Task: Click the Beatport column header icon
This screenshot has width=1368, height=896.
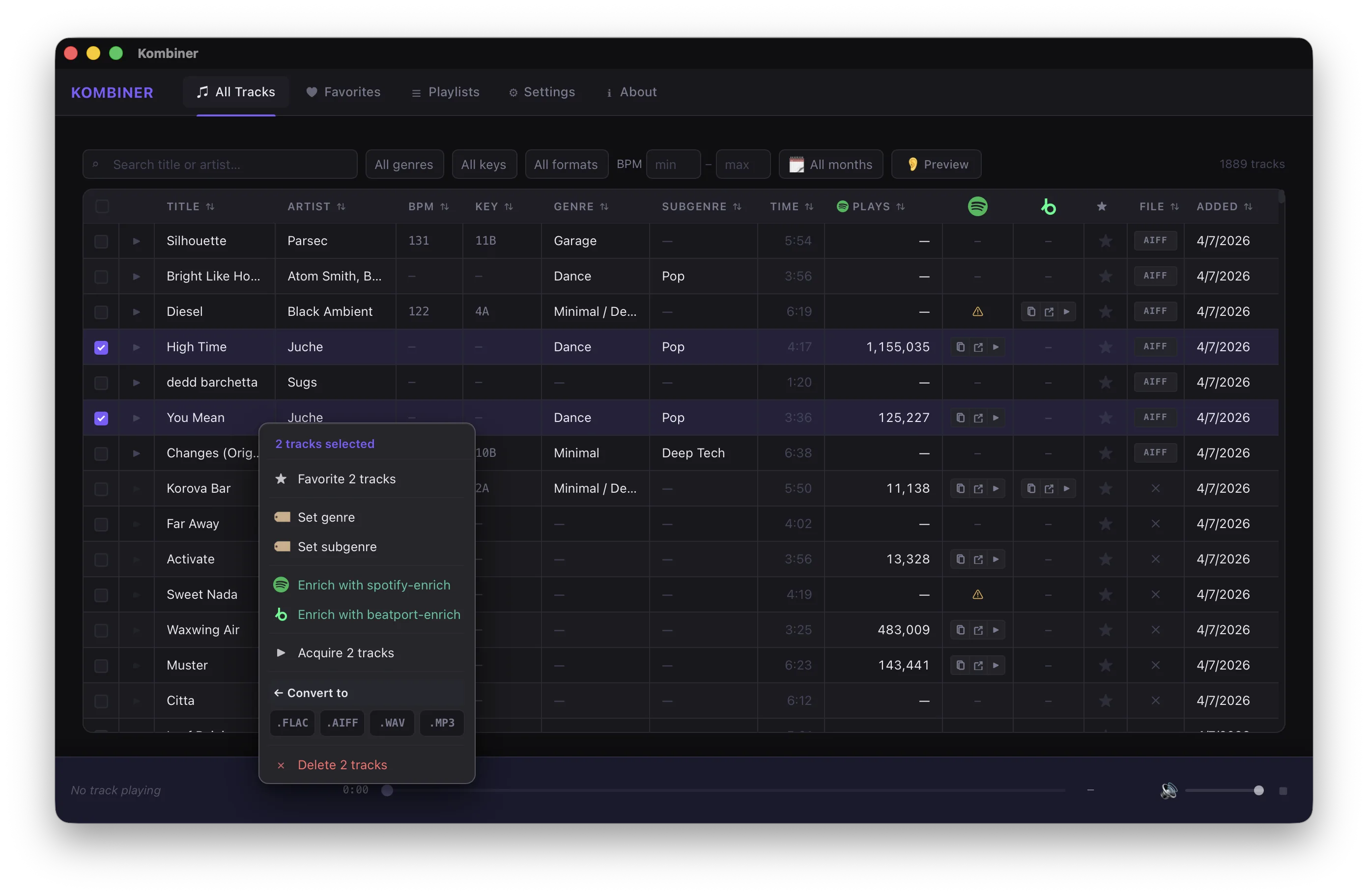Action: pos(1048,206)
